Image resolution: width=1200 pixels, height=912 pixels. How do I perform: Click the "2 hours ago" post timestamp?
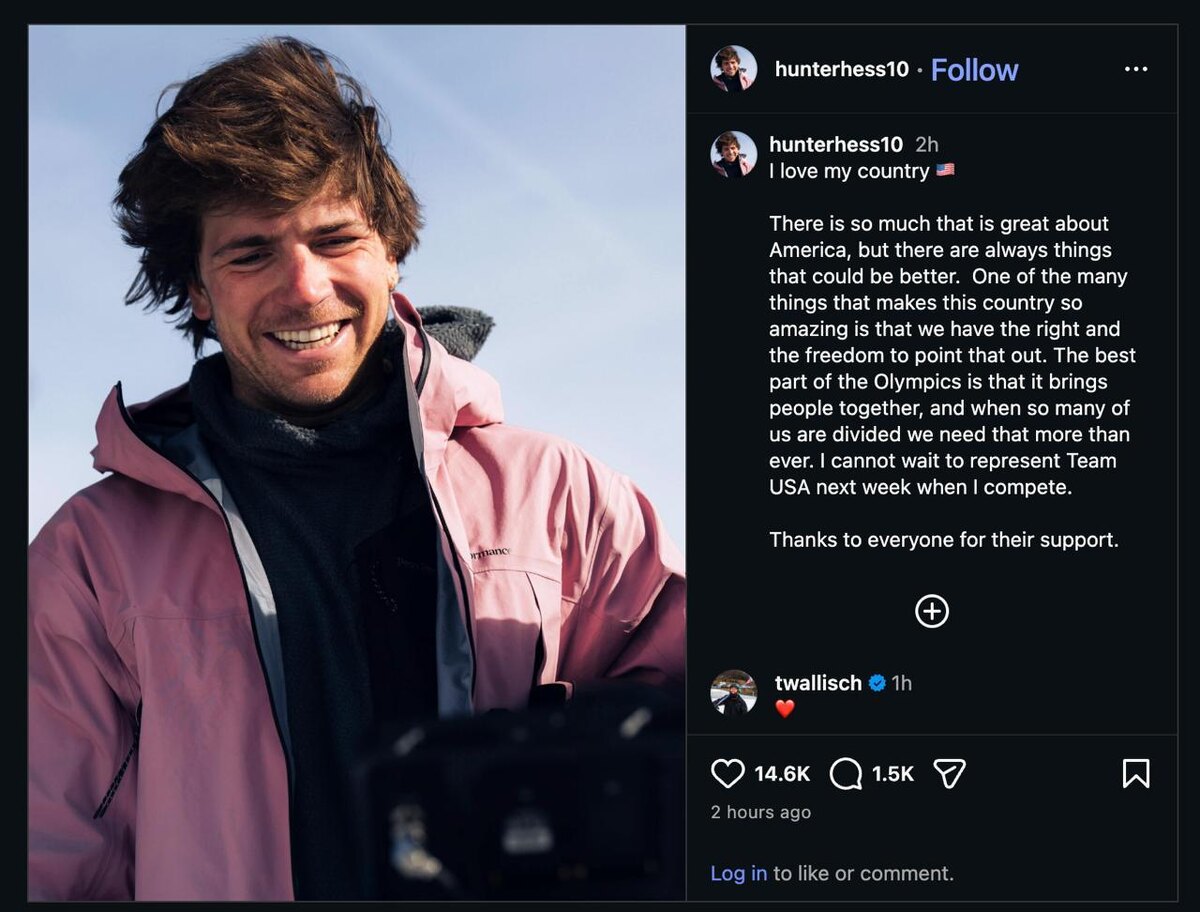[x=761, y=812]
